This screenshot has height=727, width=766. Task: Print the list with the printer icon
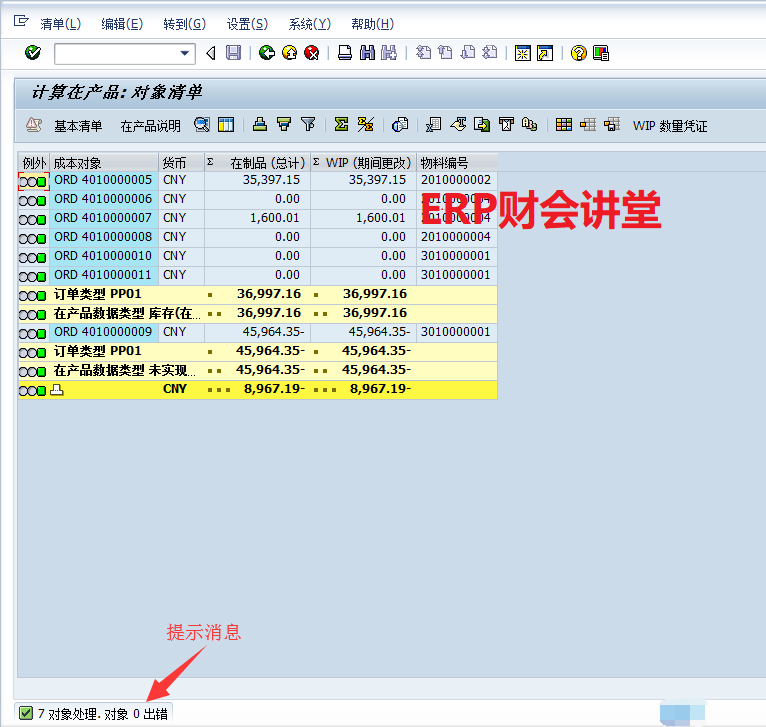click(345, 53)
